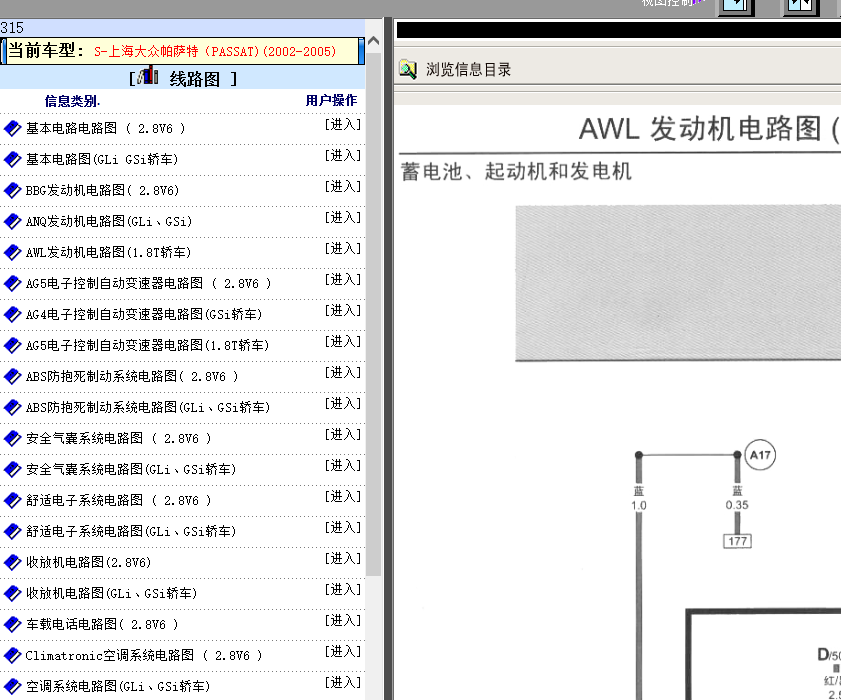This screenshot has width=841, height=700.
Task: Open BBG发动机电路图 via 进入
Action: [343, 187]
